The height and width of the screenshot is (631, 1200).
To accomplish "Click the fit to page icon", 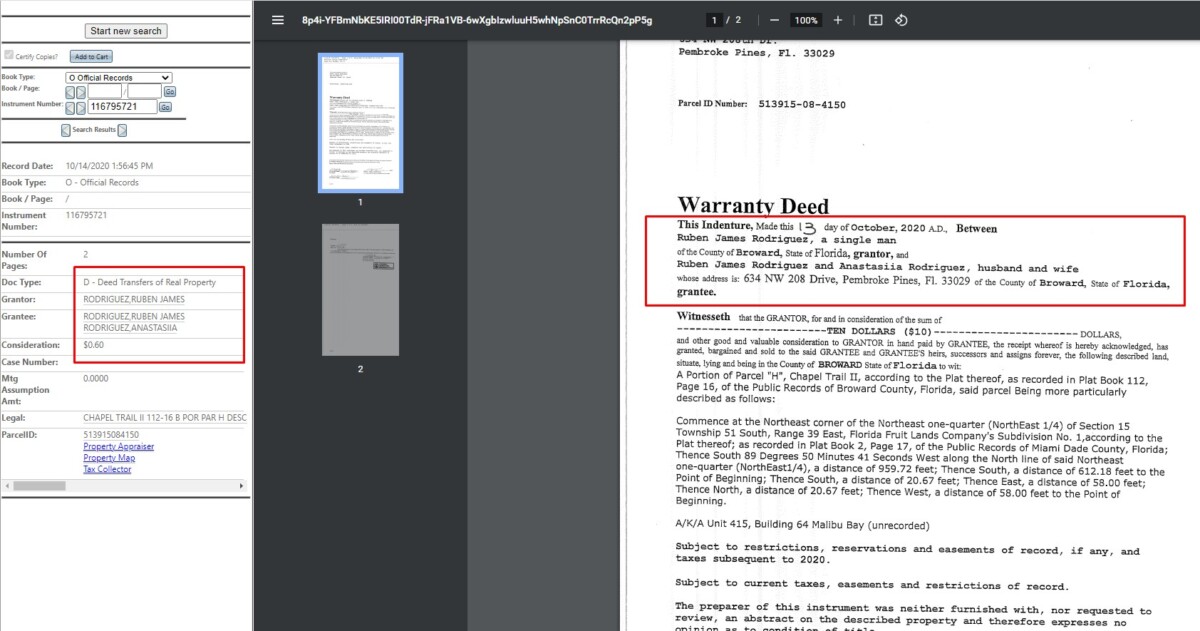I will pyautogui.click(x=876, y=20).
